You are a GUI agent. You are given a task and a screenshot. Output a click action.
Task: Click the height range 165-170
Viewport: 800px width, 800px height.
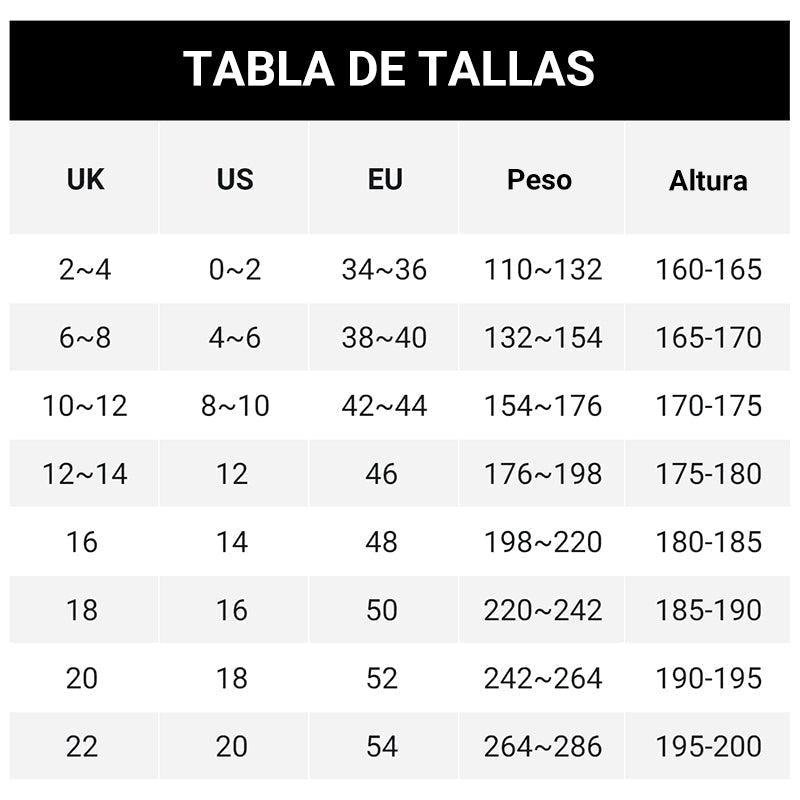pos(708,338)
